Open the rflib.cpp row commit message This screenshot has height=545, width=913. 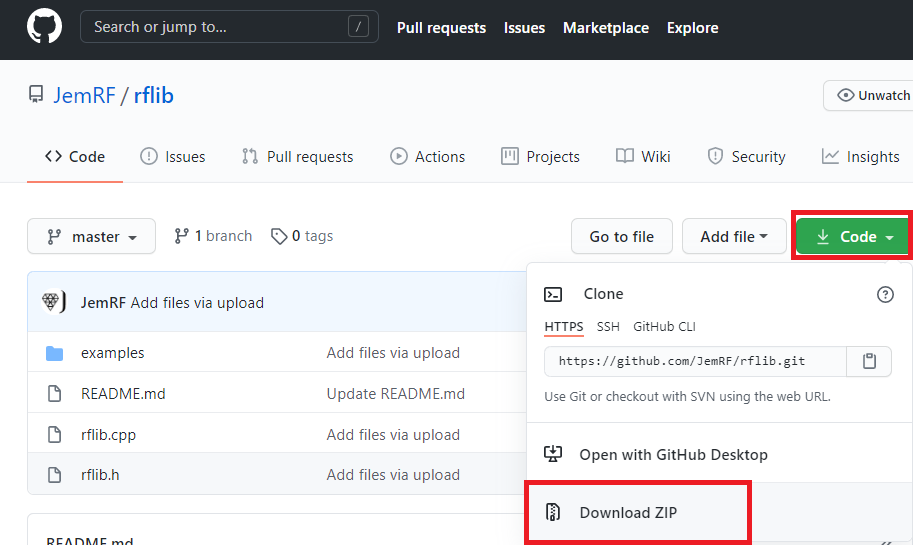[393, 435]
